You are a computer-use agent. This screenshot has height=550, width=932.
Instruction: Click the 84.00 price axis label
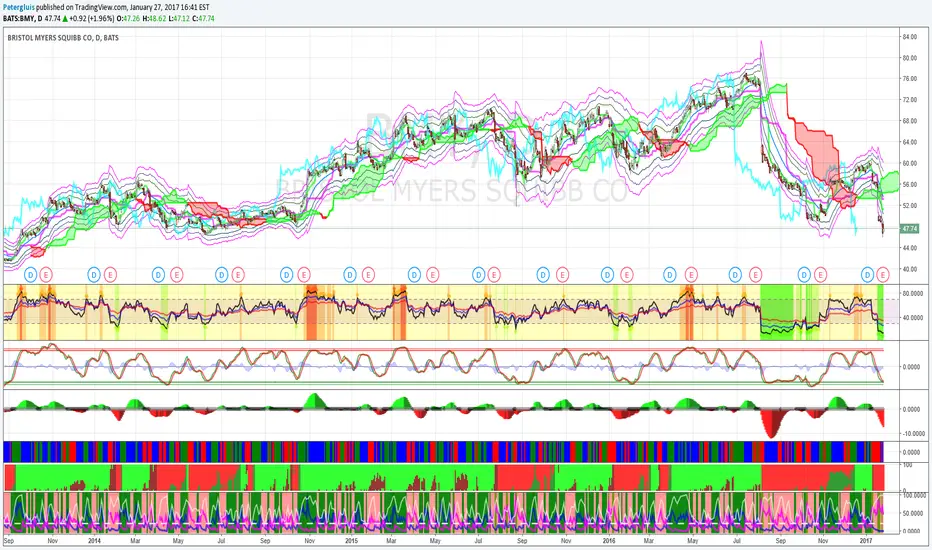[x=909, y=37]
